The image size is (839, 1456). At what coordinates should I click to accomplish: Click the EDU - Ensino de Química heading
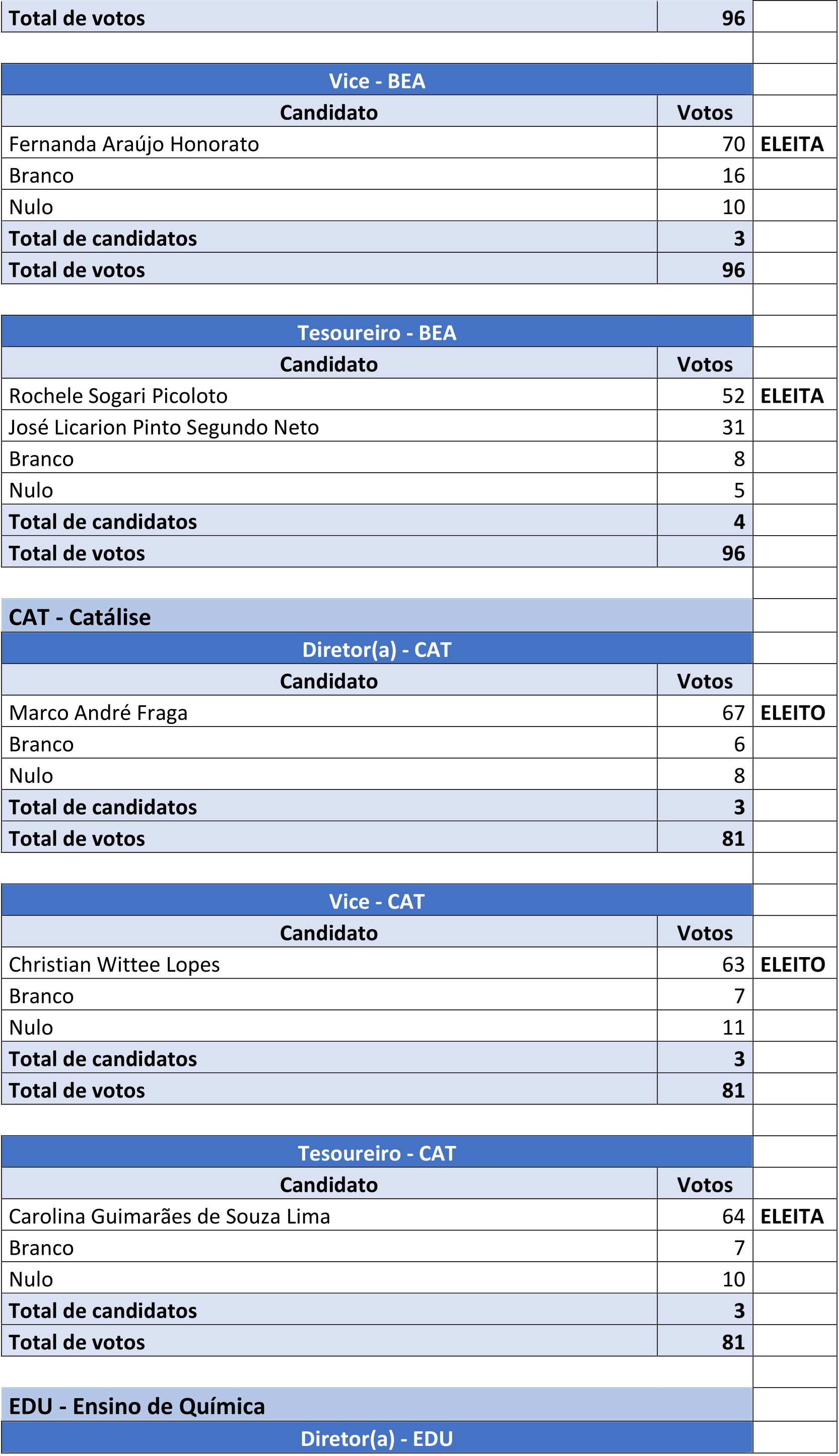point(137,1406)
